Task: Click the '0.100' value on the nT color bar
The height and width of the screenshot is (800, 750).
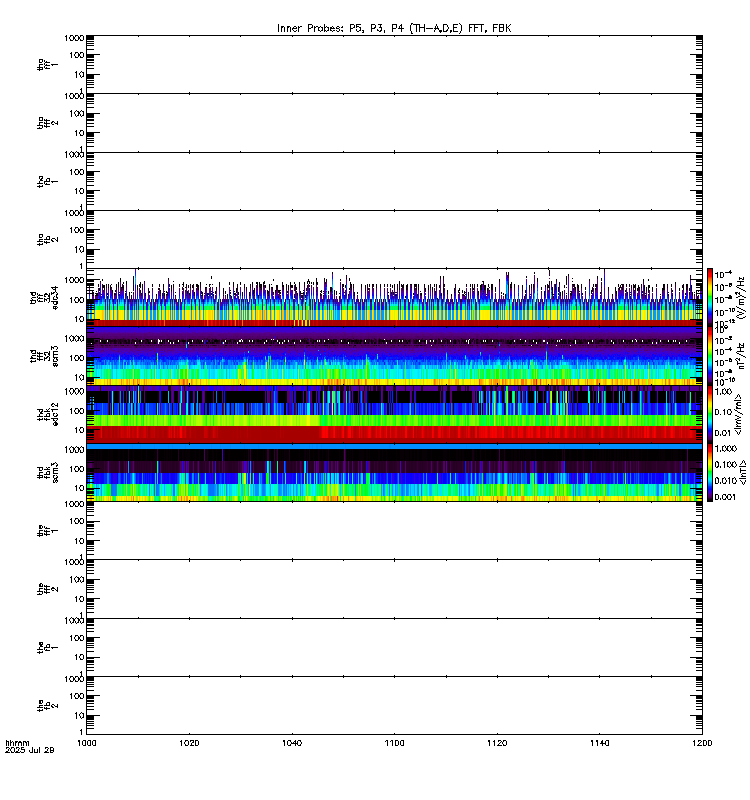Action: [726, 465]
